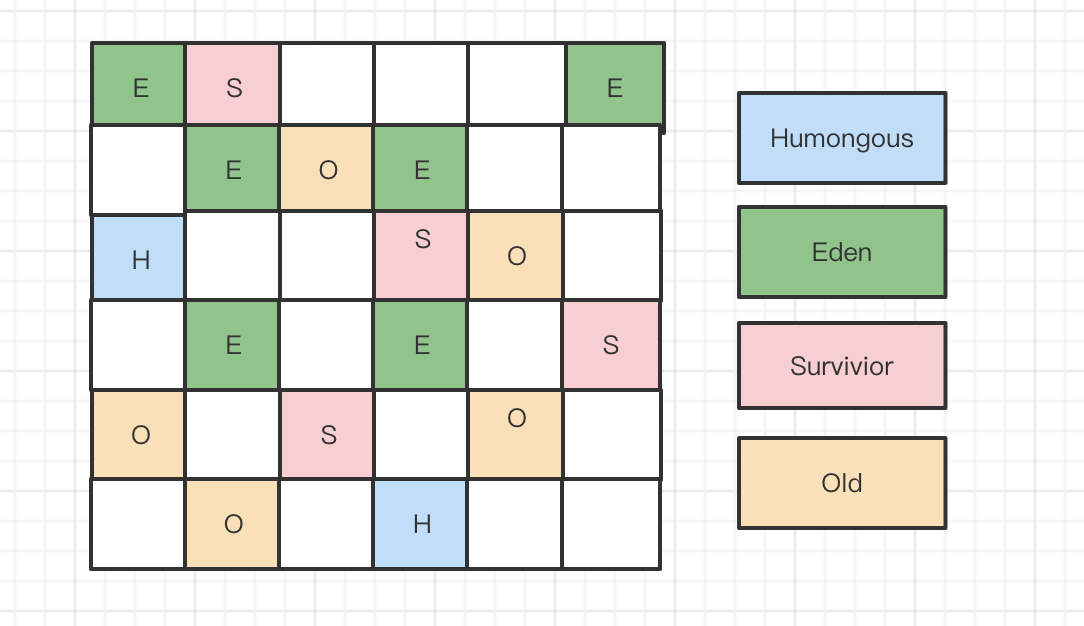The height and width of the screenshot is (626, 1084).
Task: Select the pink S cell ending the fourth row
Action: (x=612, y=345)
